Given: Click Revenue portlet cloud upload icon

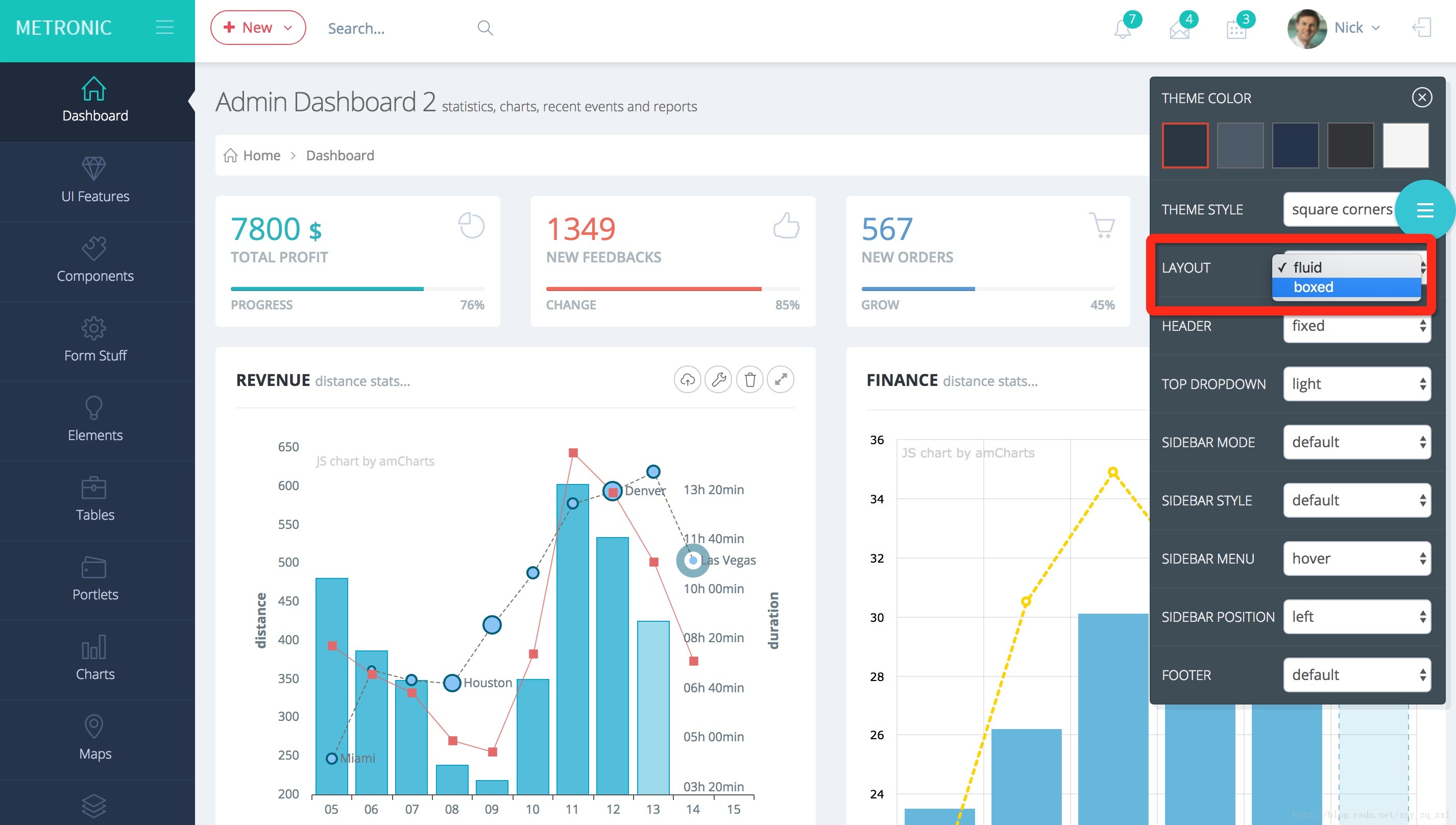Looking at the screenshot, I should [687, 380].
